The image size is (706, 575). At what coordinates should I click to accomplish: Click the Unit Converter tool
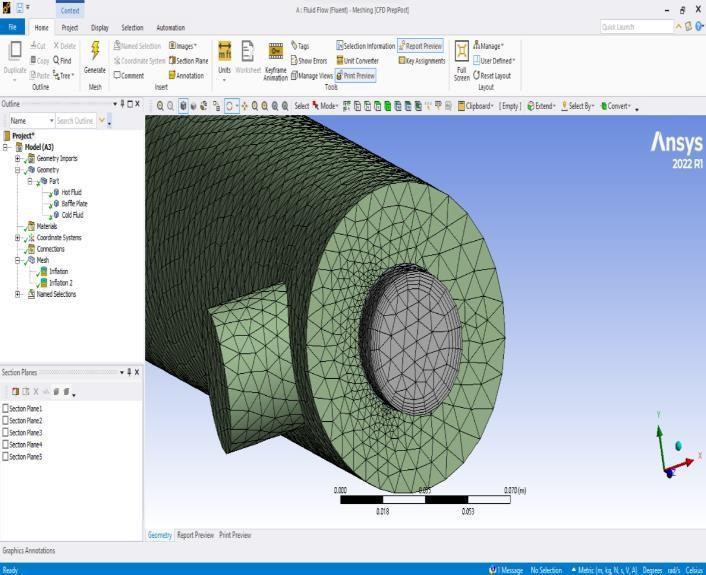pyautogui.click(x=361, y=60)
